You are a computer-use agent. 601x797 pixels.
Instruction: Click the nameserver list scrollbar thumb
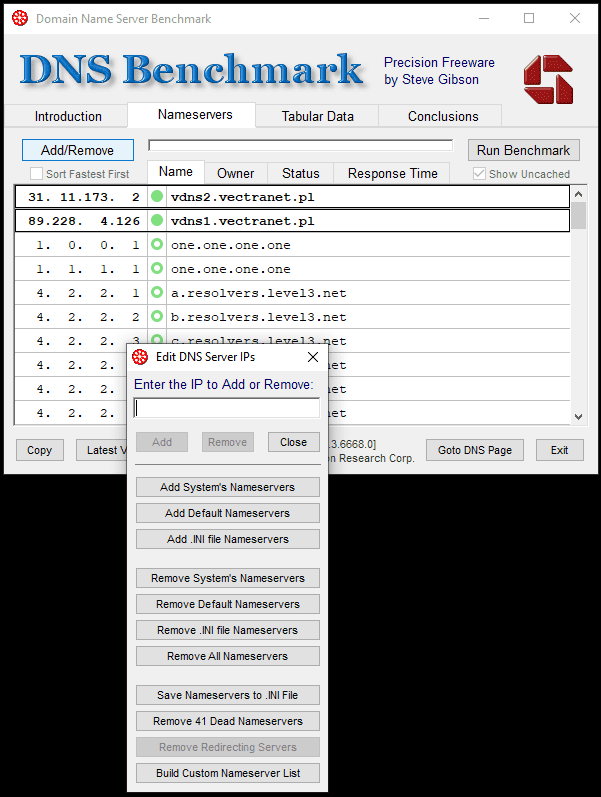578,216
